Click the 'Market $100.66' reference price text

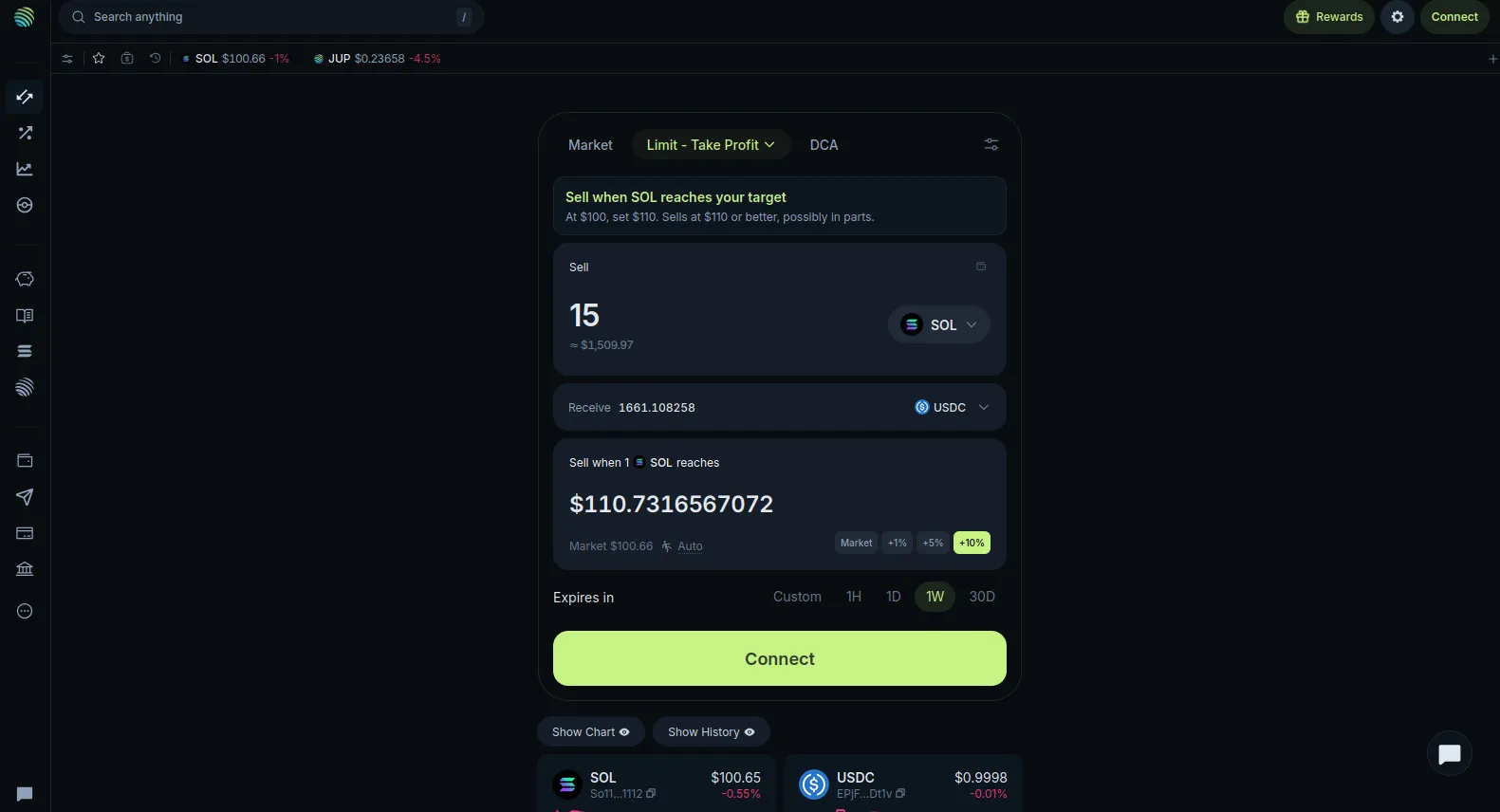pos(611,546)
